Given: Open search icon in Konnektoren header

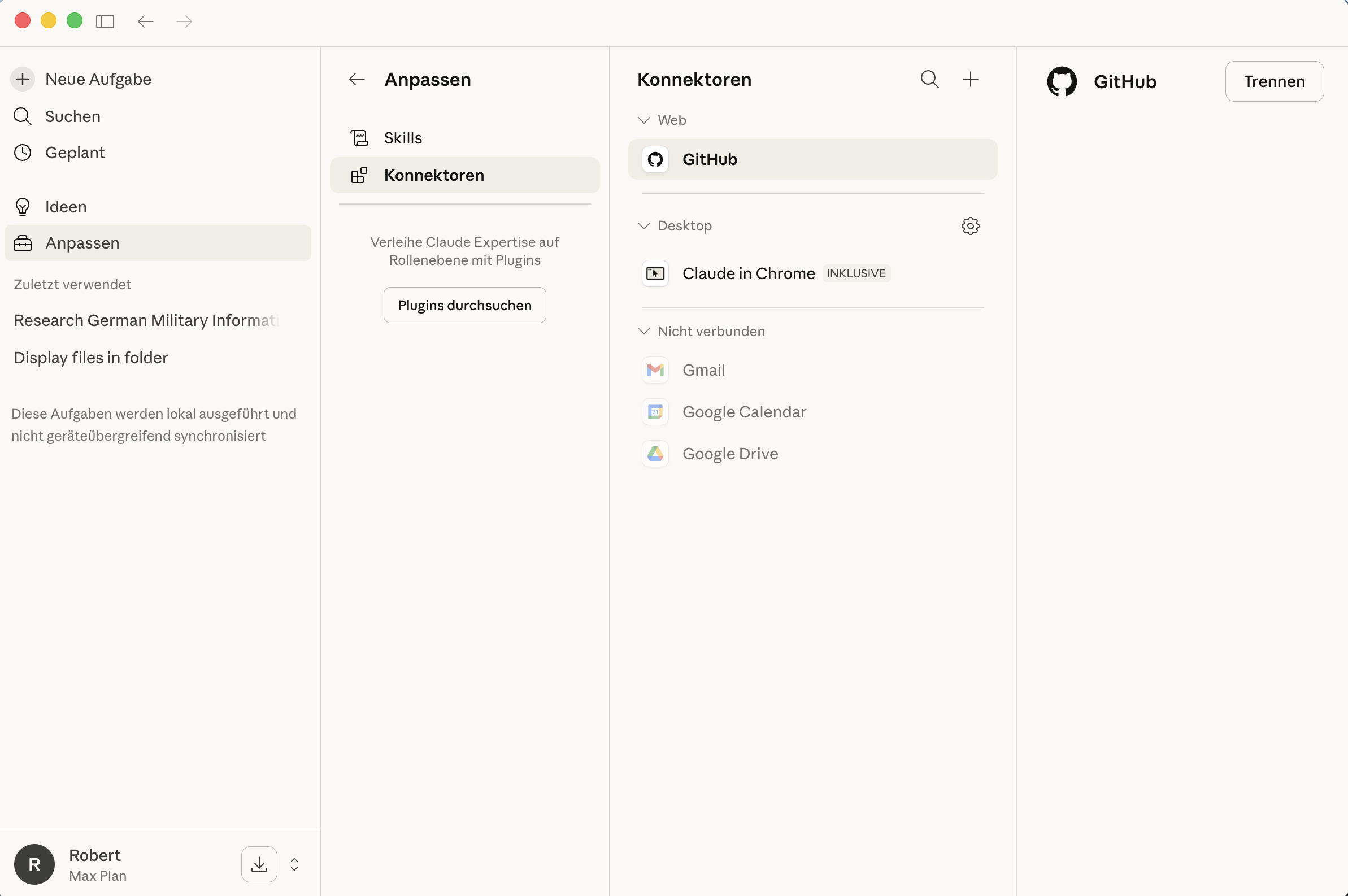Looking at the screenshot, I should 929,79.
